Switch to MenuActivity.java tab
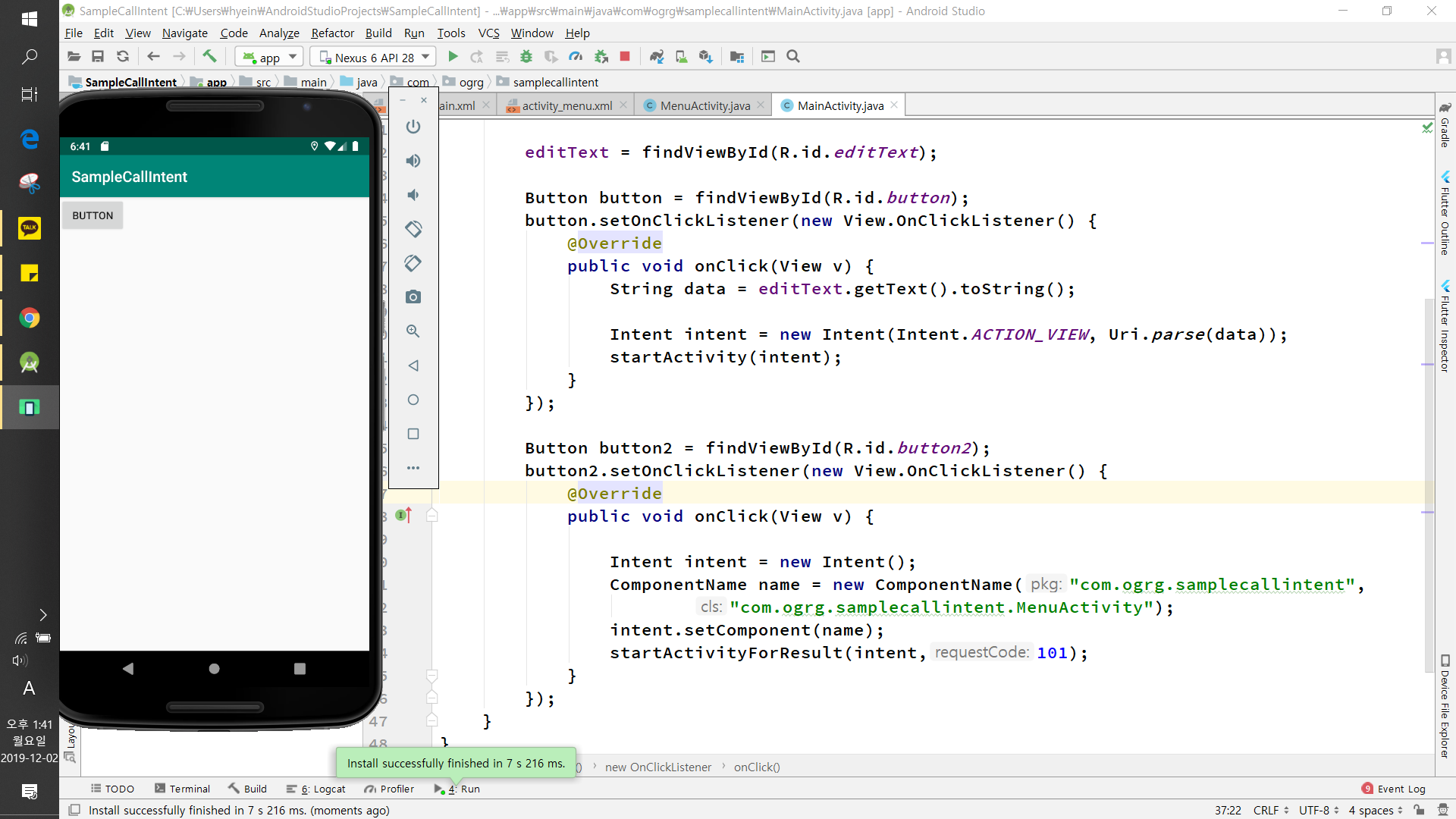 [704, 105]
